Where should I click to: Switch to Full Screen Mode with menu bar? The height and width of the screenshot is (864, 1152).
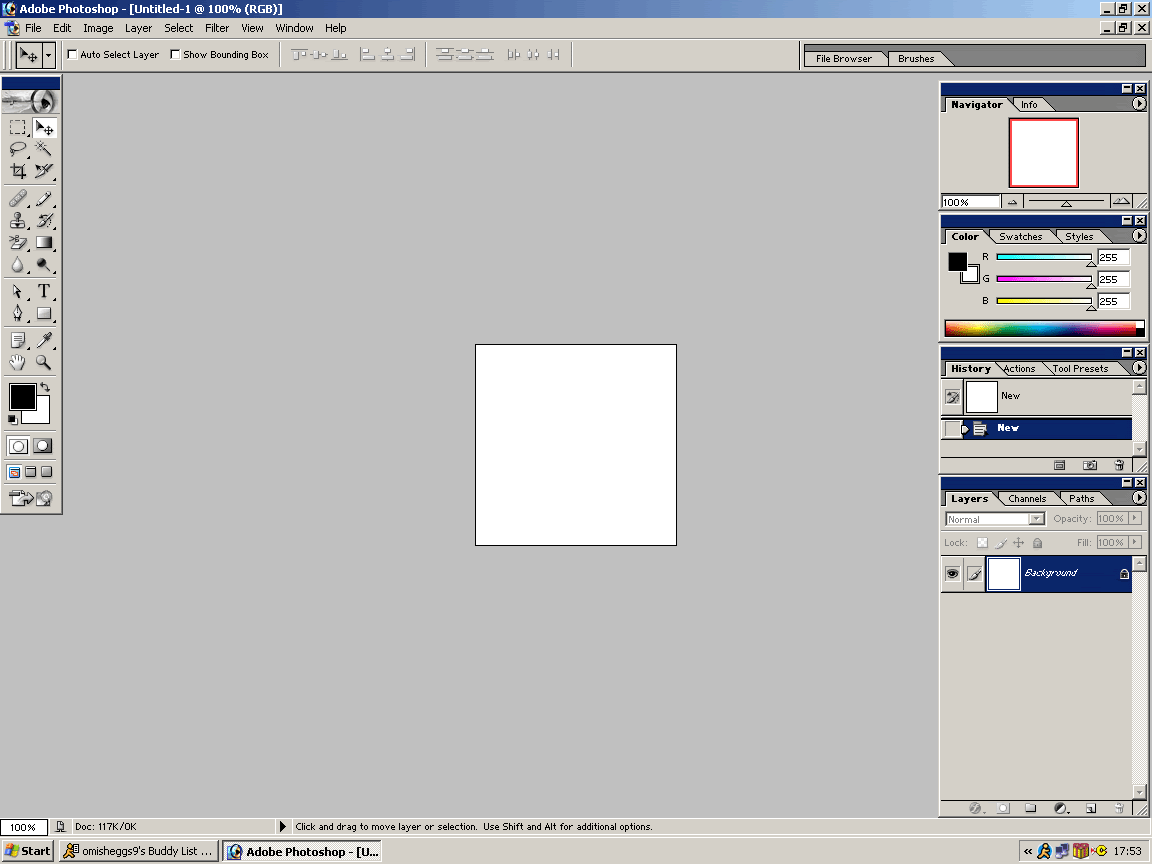coord(30,472)
